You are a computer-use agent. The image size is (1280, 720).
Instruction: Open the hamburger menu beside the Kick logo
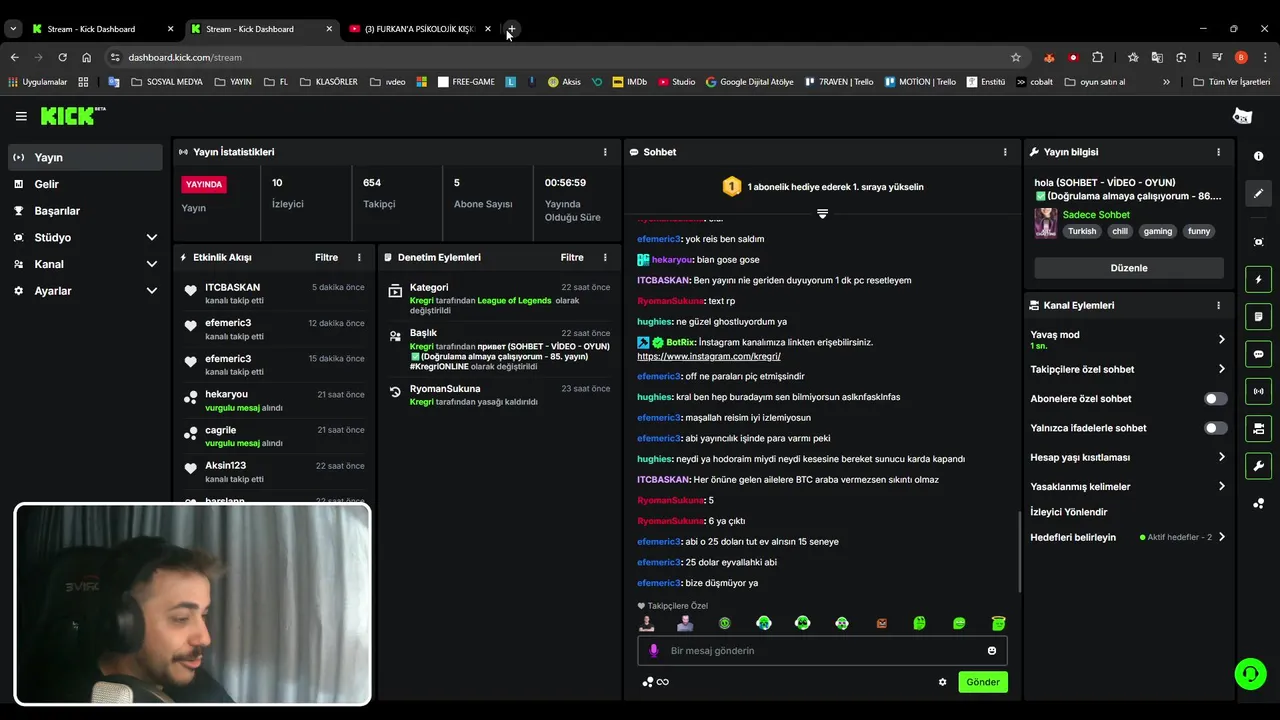21,116
